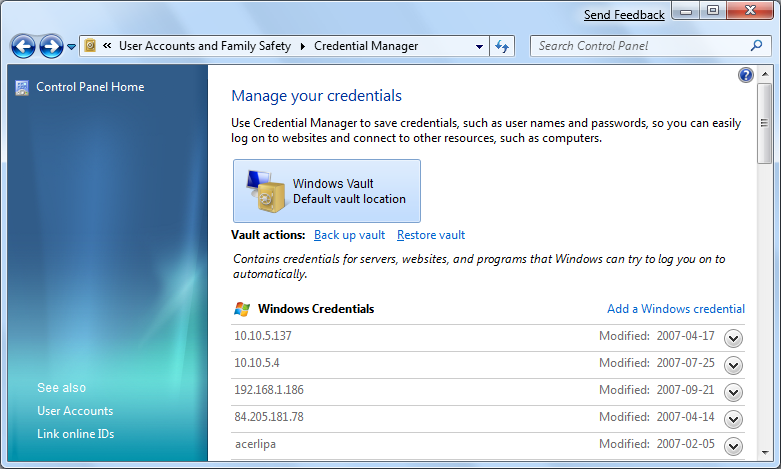Click User Accounts and Family Safety breadcrumb
Image resolution: width=781 pixels, height=469 pixels.
(x=205, y=46)
